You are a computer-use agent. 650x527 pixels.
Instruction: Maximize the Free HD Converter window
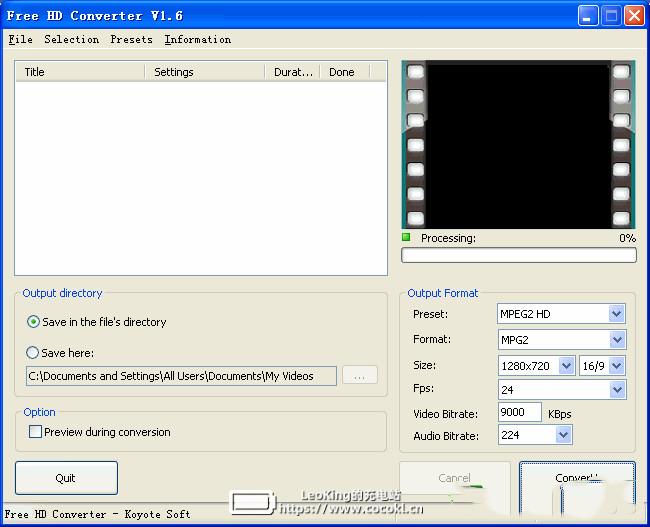click(x=611, y=16)
